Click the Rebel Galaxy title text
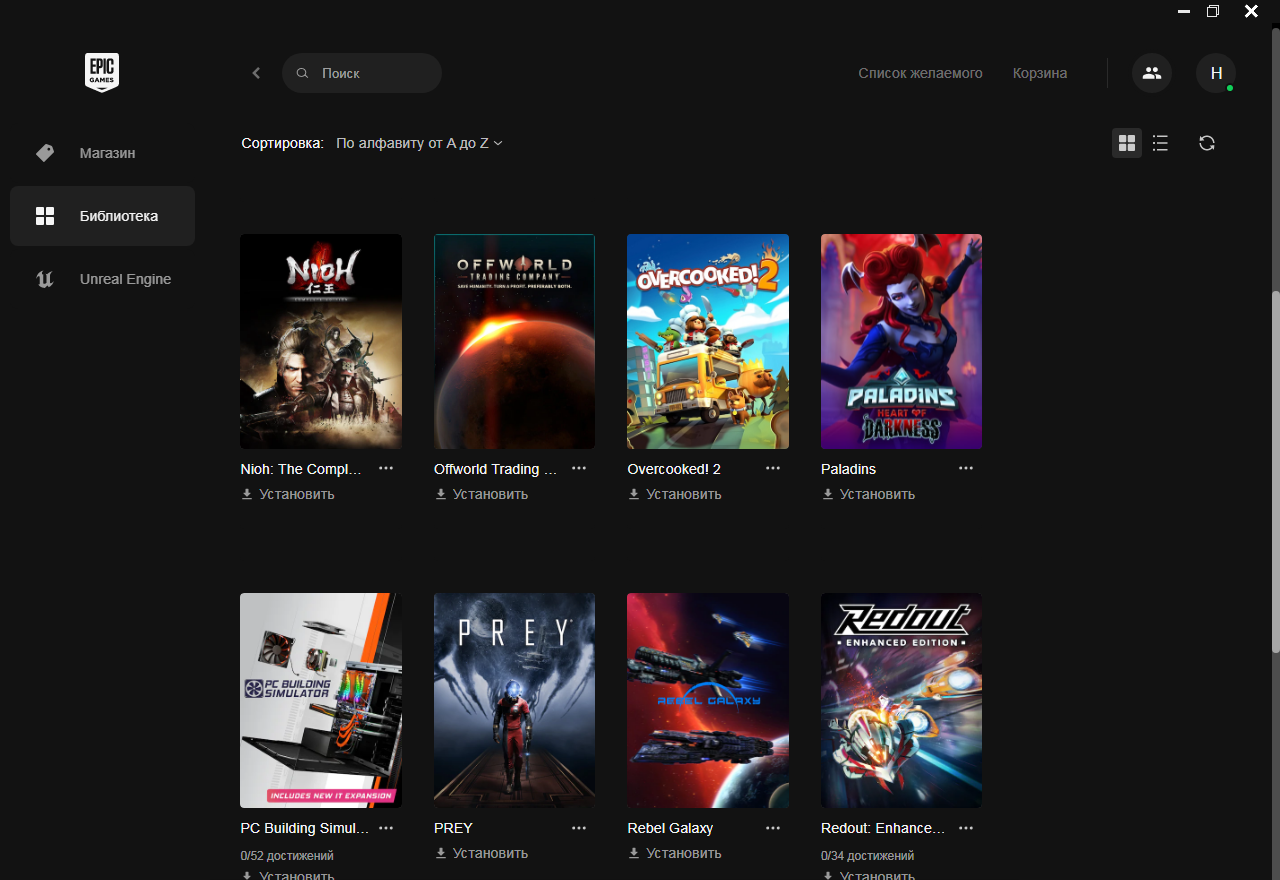Image resolution: width=1280 pixels, height=880 pixels. [x=670, y=828]
